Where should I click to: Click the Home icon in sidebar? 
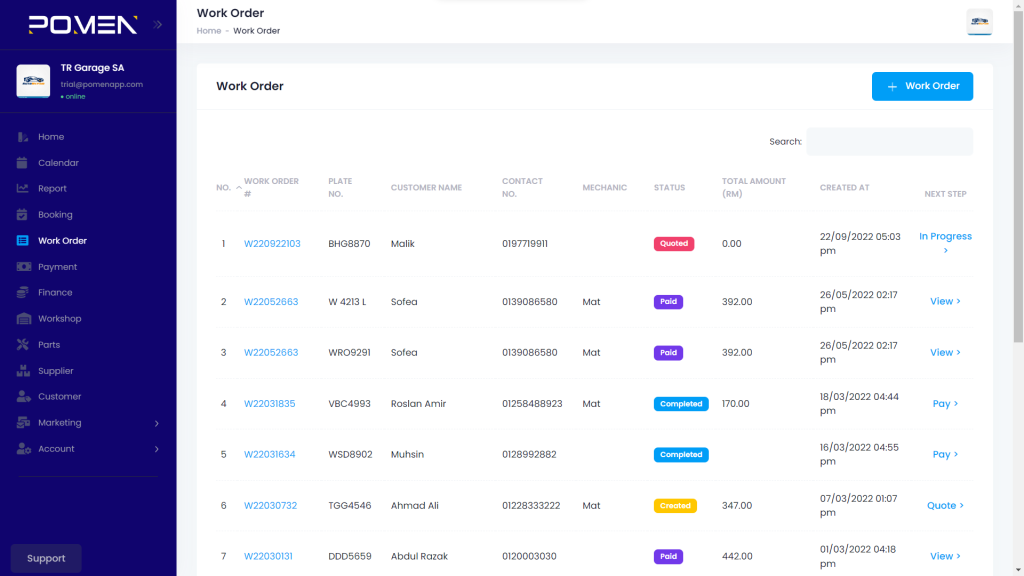pos(23,137)
